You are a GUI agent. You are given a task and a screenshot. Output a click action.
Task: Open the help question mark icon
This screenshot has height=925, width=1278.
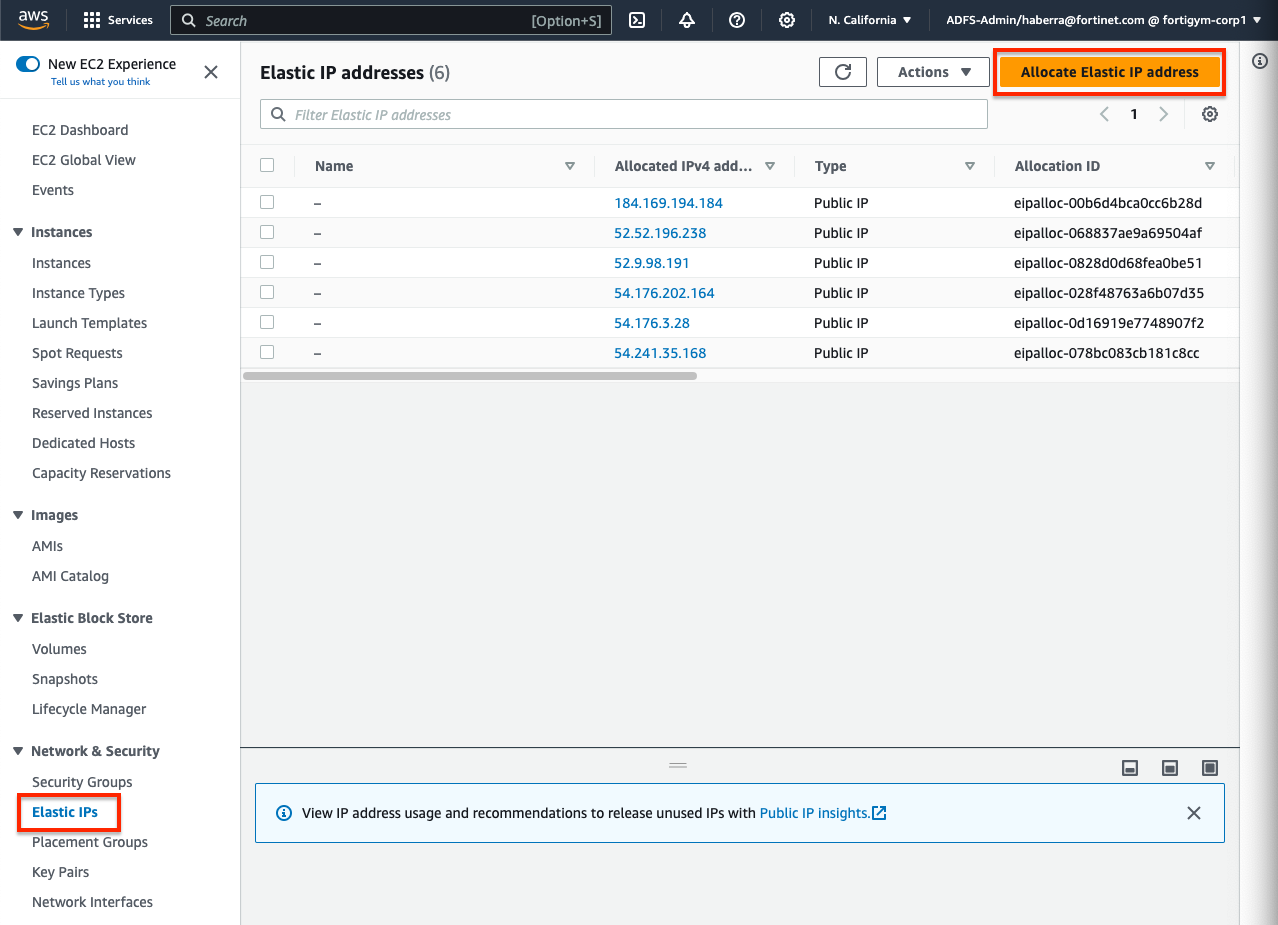click(737, 20)
